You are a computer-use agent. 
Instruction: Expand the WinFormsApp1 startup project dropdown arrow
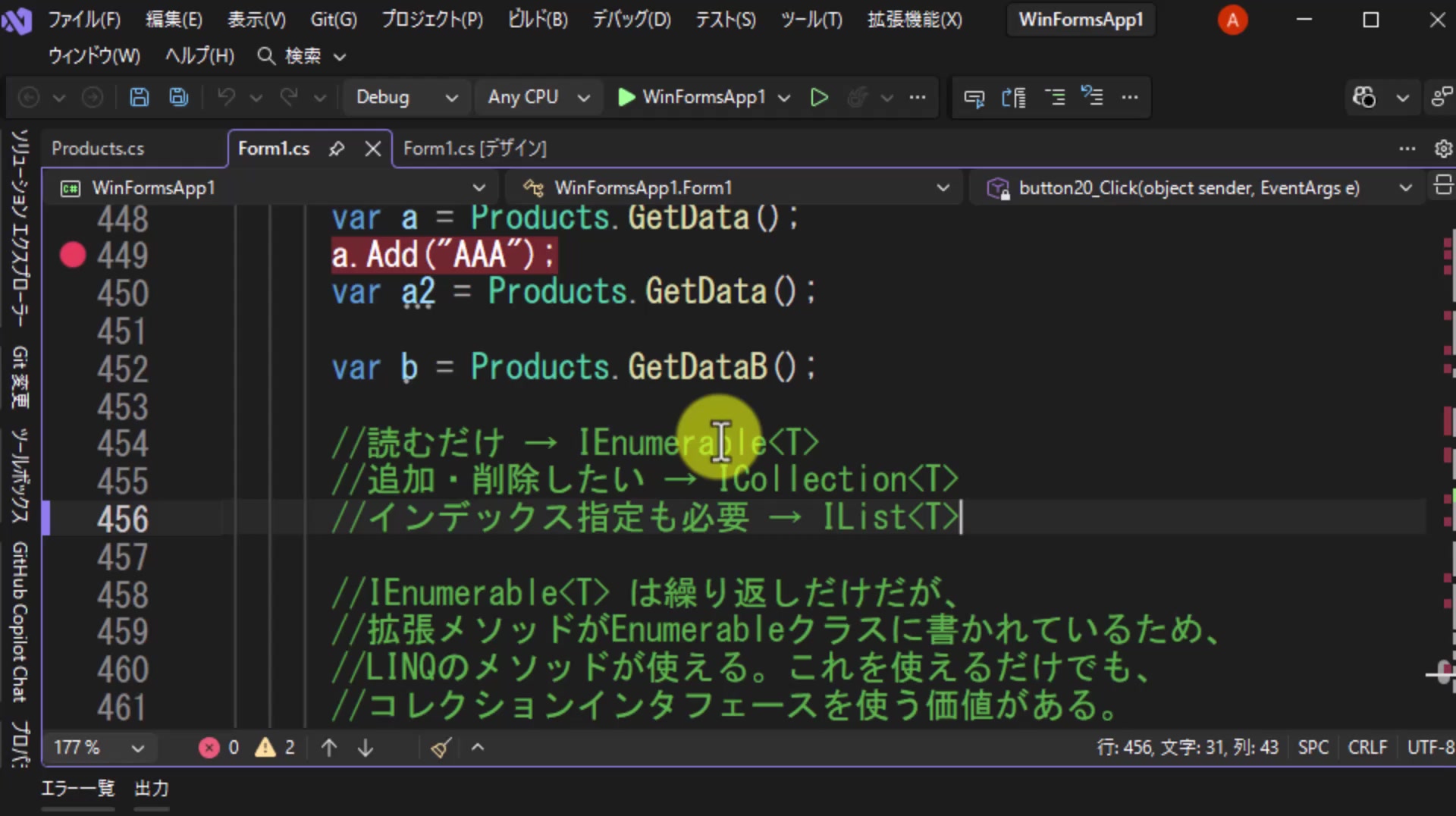784,97
